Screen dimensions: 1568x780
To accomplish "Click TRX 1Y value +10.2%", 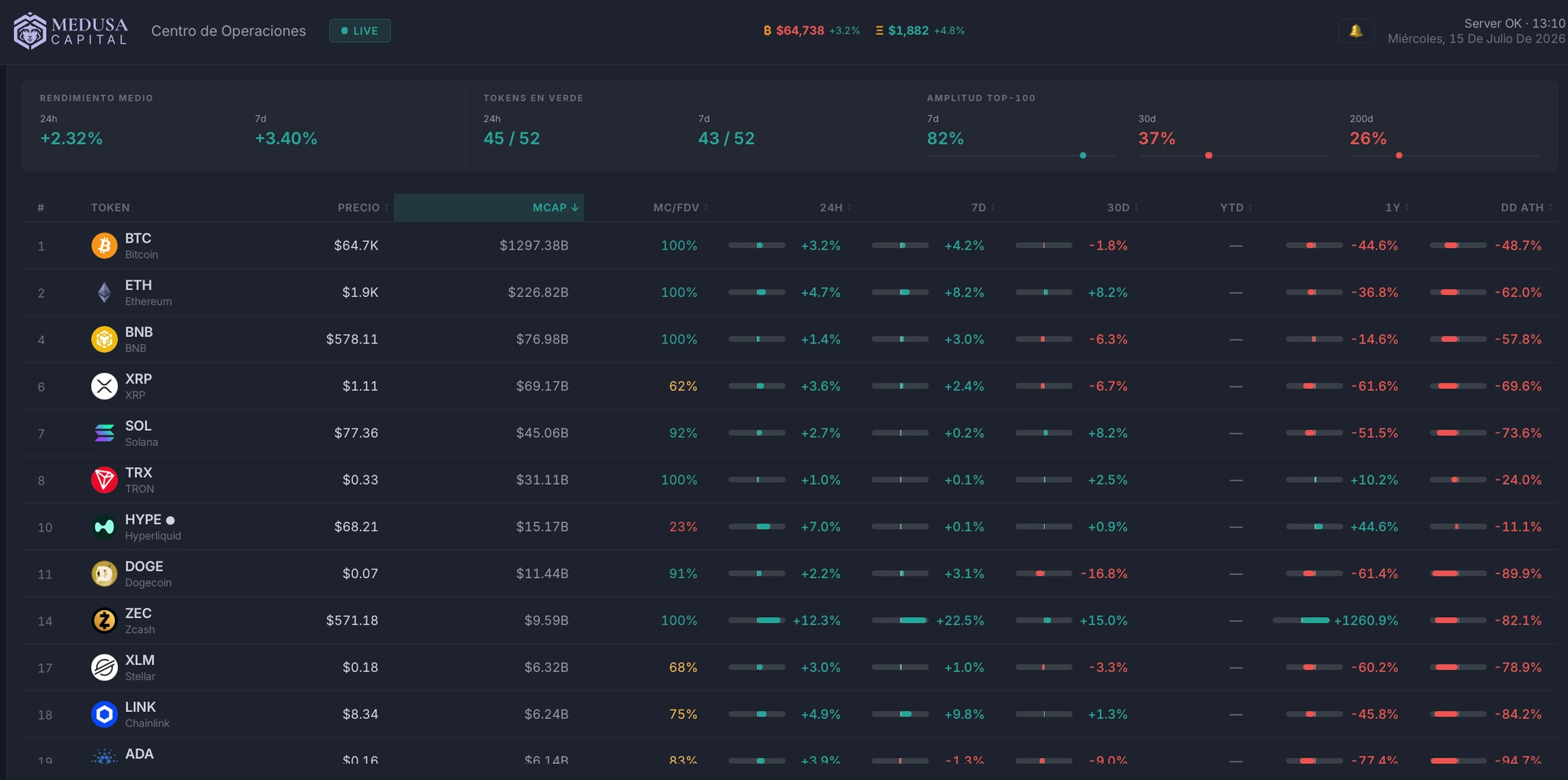I will 1374,480.
